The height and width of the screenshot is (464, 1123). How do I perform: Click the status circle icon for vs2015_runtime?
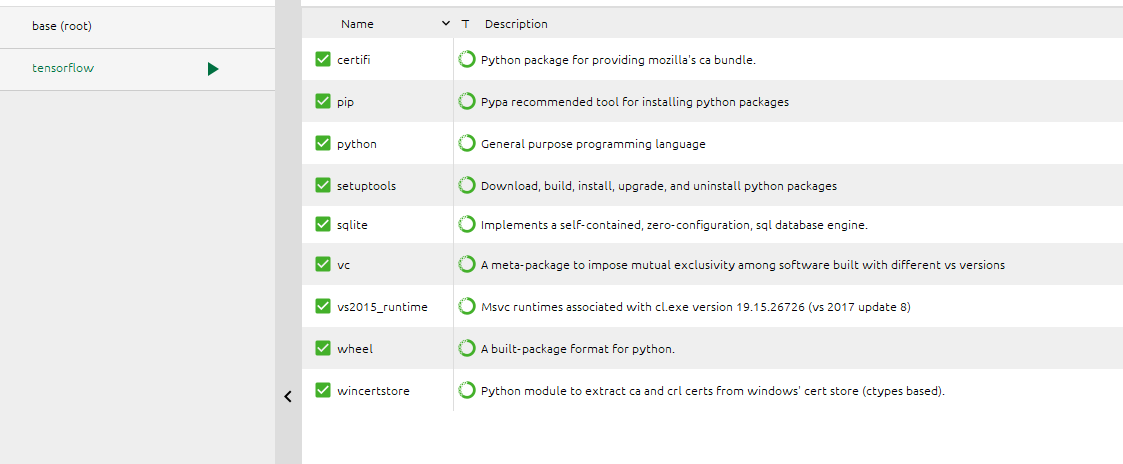coord(466,307)
